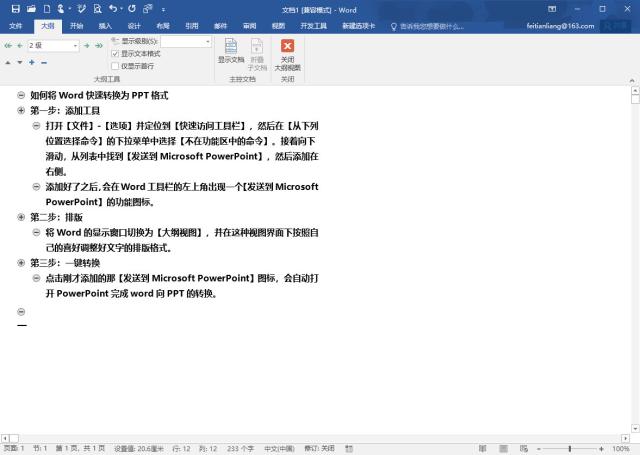Click the Undo arrow icon
The width and height of the screenshot is (640, 455).
113,9
